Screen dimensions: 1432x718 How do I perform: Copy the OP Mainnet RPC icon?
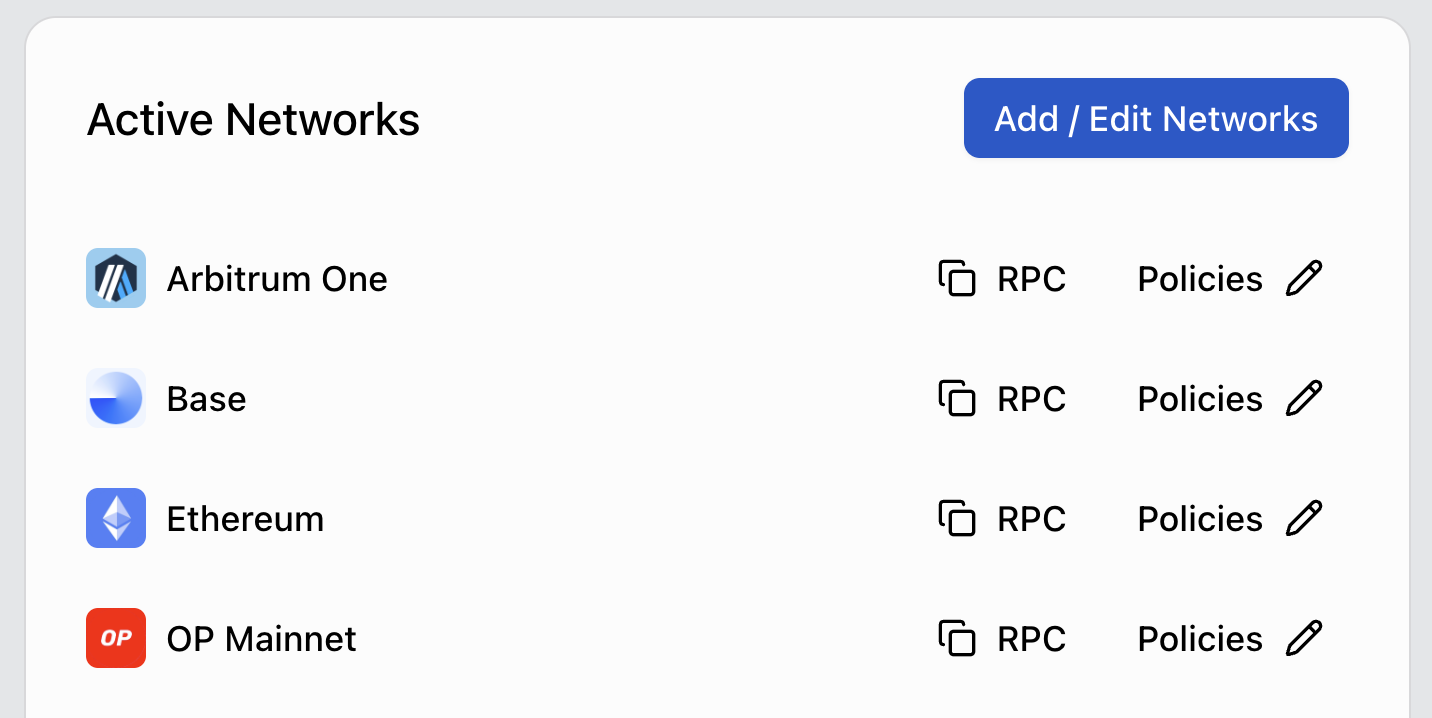(x=957, y=638)
